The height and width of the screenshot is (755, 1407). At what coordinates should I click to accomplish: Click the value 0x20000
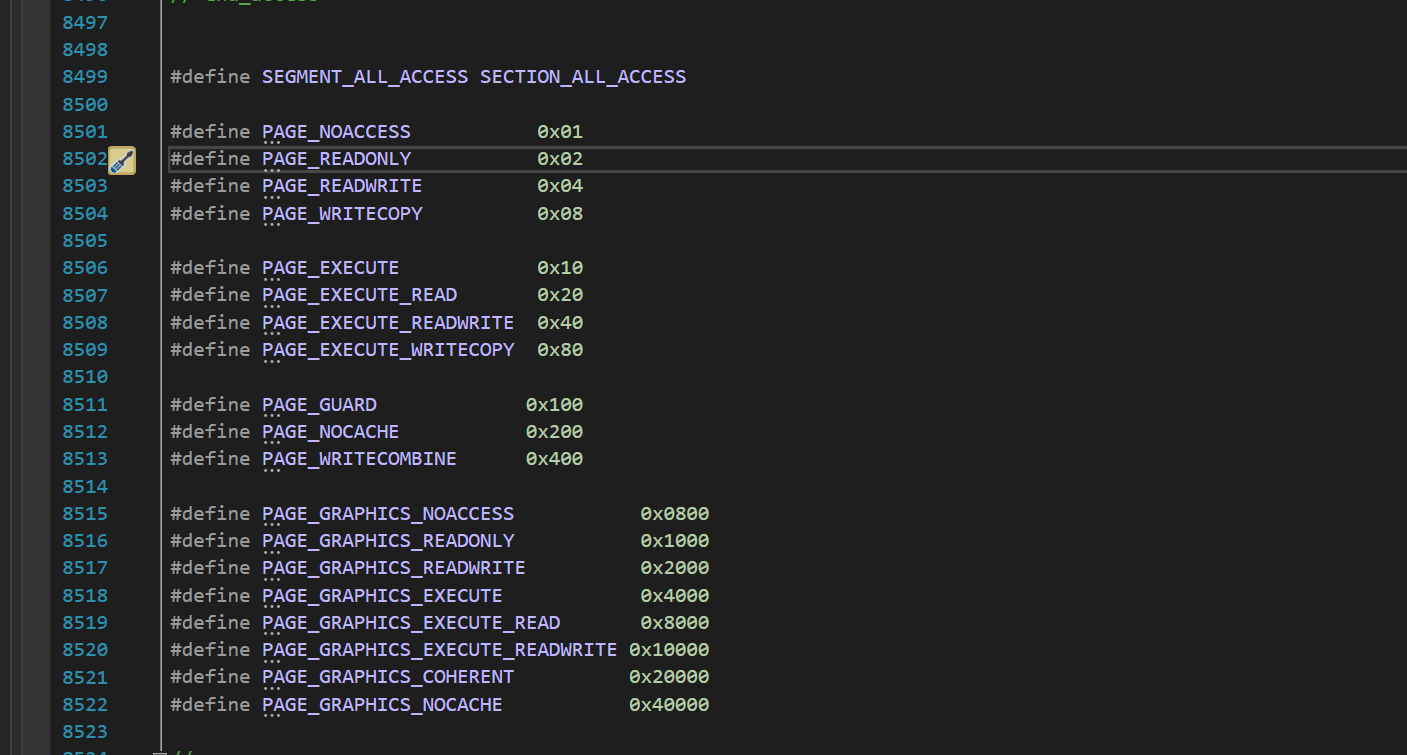[x=669, y=677]
